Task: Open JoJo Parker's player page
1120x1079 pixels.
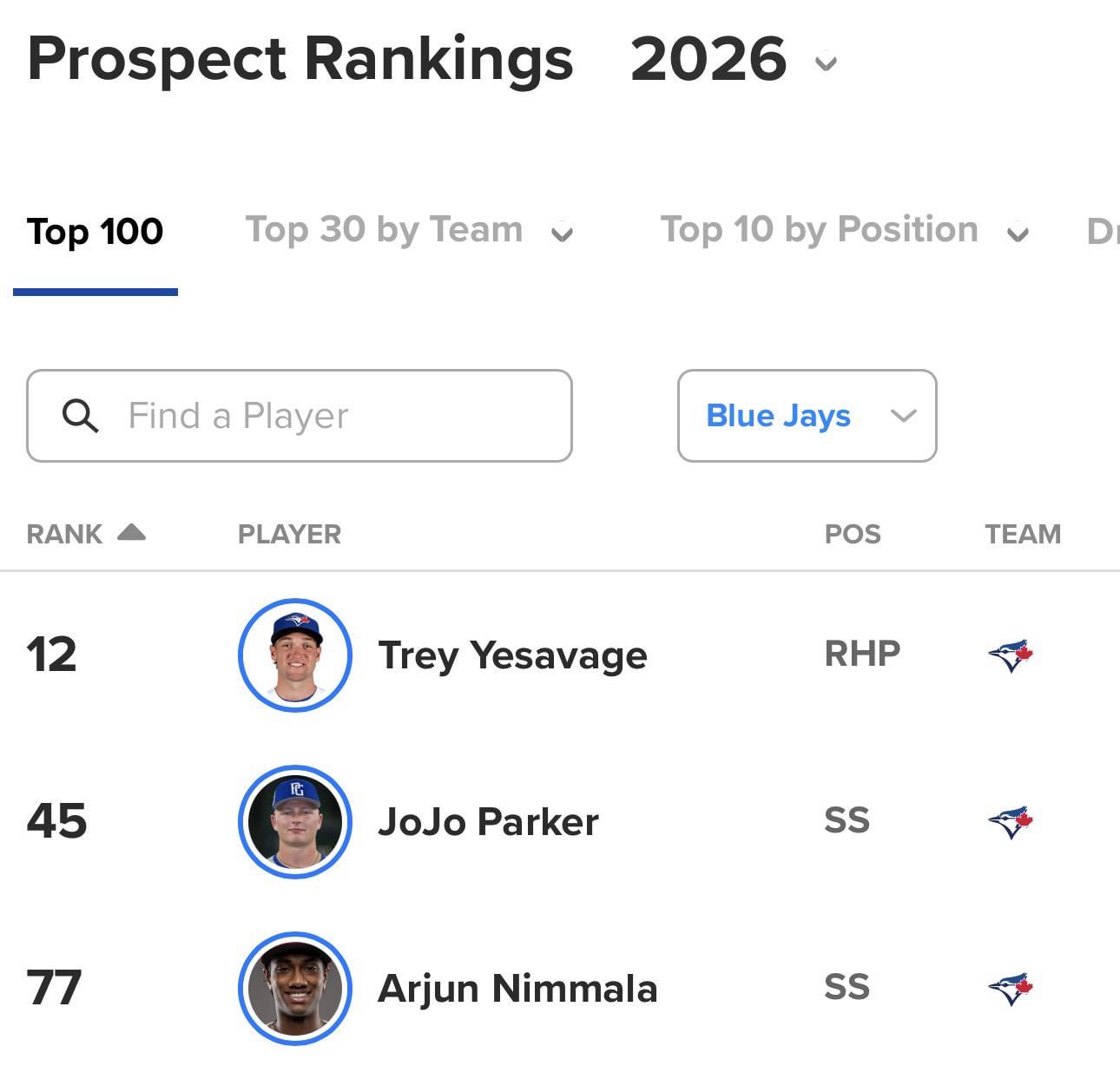Action: coord(488,822)
